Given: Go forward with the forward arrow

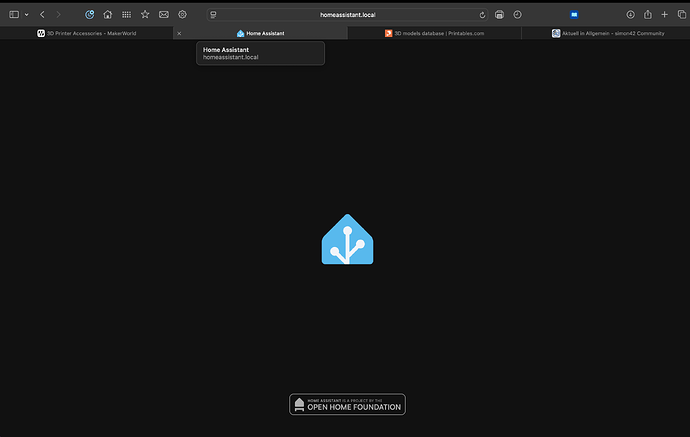Looking at the screenshot, I should 59,15.
